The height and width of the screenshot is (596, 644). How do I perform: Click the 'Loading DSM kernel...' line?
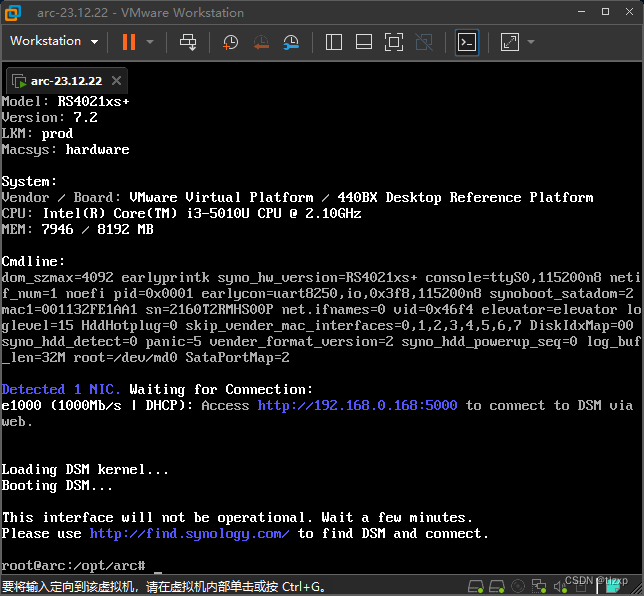click(85, 469)
